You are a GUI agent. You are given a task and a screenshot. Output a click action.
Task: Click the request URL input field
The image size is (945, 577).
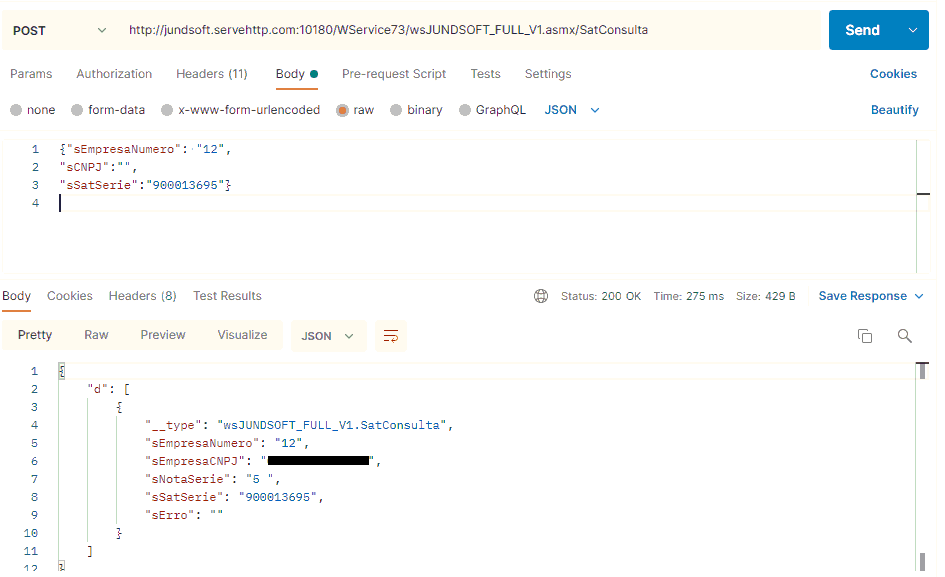[x=470, y=30]
